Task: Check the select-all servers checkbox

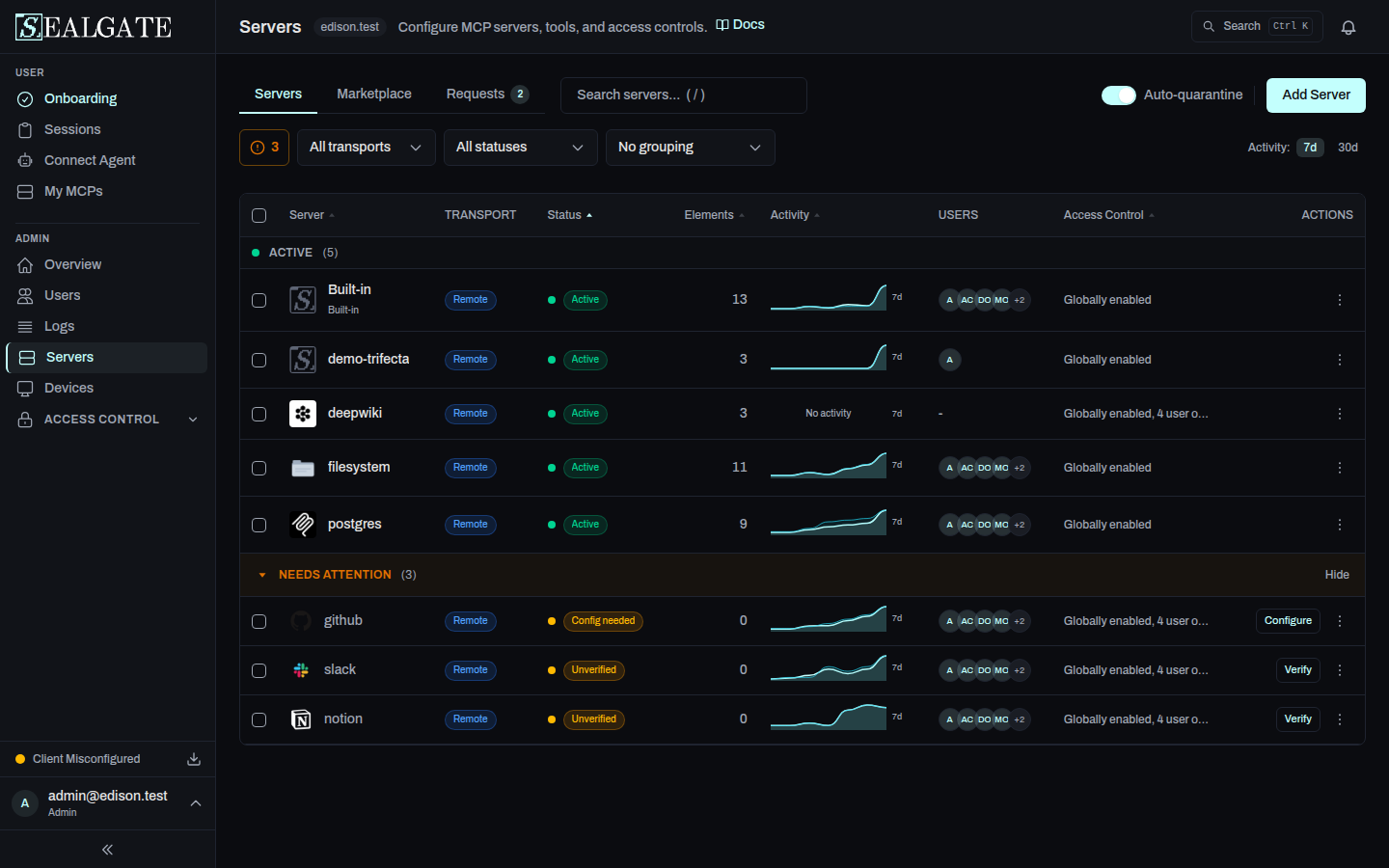Action: point(259,215)
